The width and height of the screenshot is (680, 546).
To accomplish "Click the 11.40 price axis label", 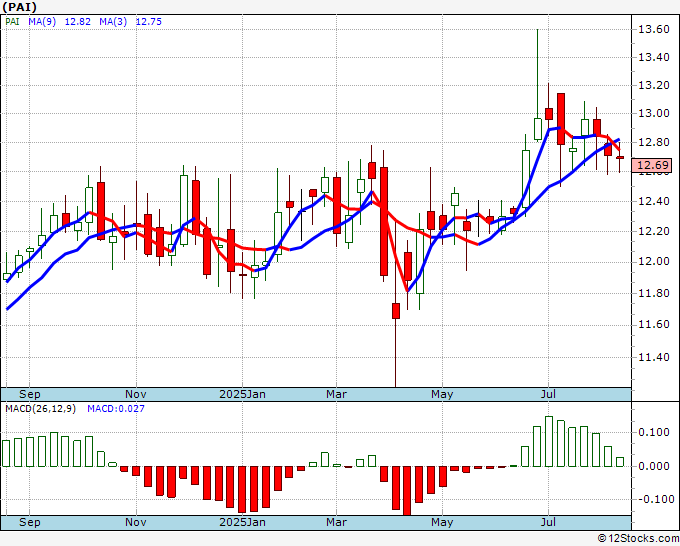I will pyautogui.click(x=654, y=358).
